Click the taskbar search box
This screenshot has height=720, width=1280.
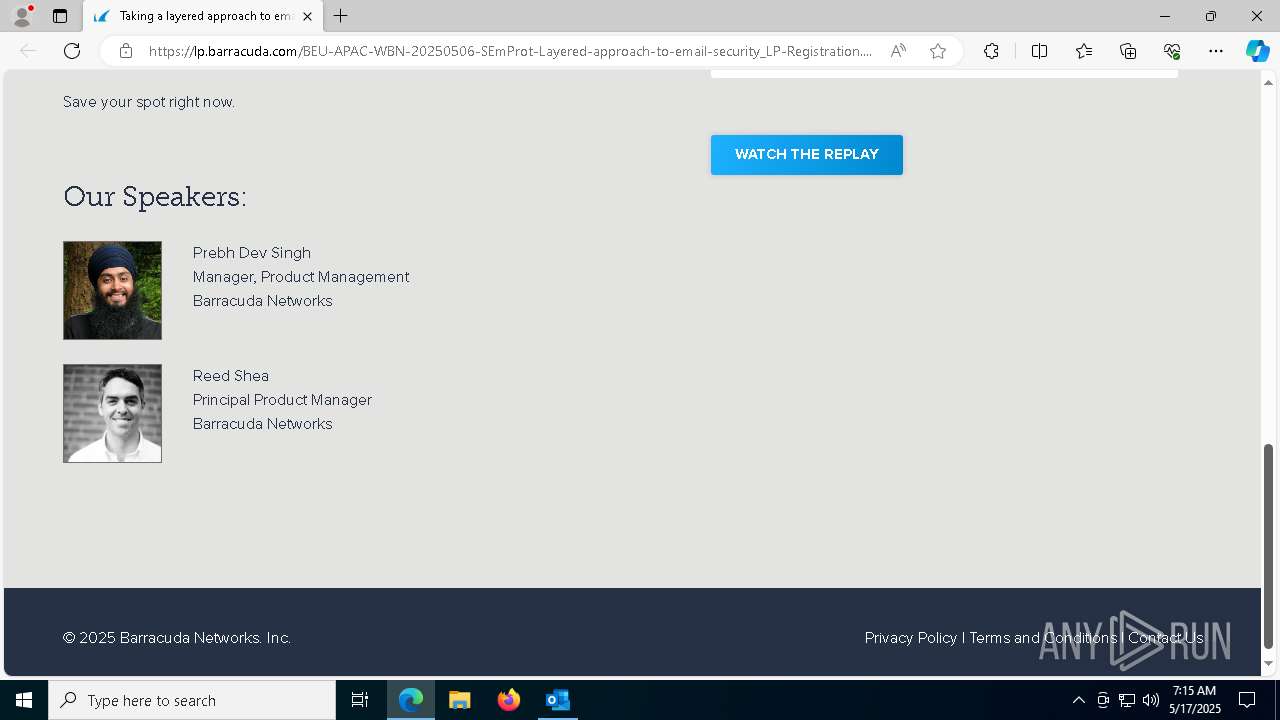tap(192, 700)
